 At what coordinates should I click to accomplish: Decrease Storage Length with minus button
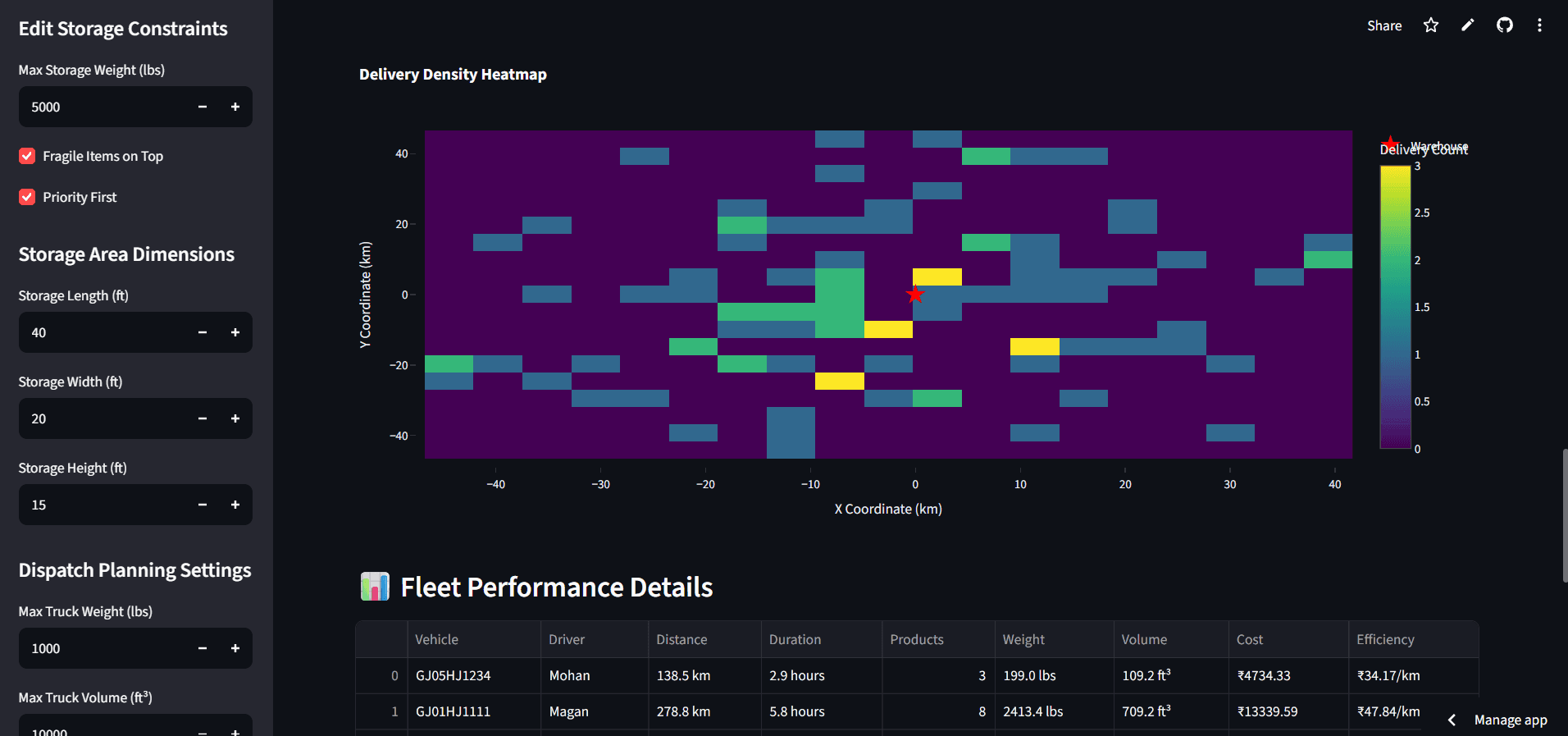(x=203, y=332)
